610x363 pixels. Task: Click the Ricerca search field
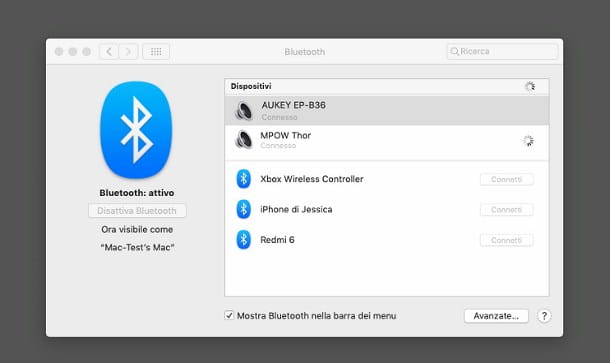502,51
